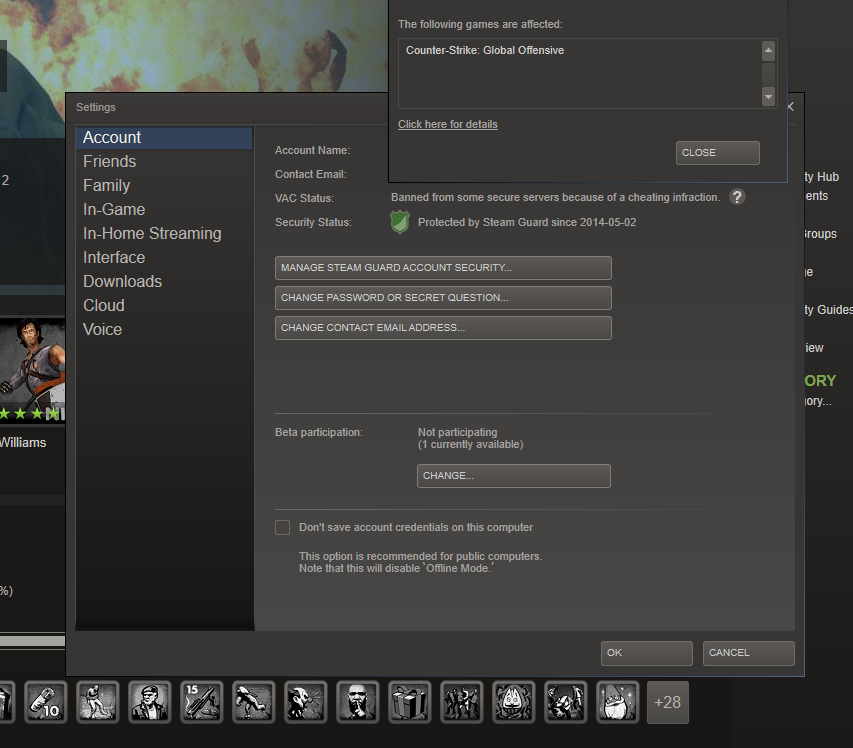853x748 pixels.
Task: Open the shotgun achievement badge marked 15
Action: 201,702
